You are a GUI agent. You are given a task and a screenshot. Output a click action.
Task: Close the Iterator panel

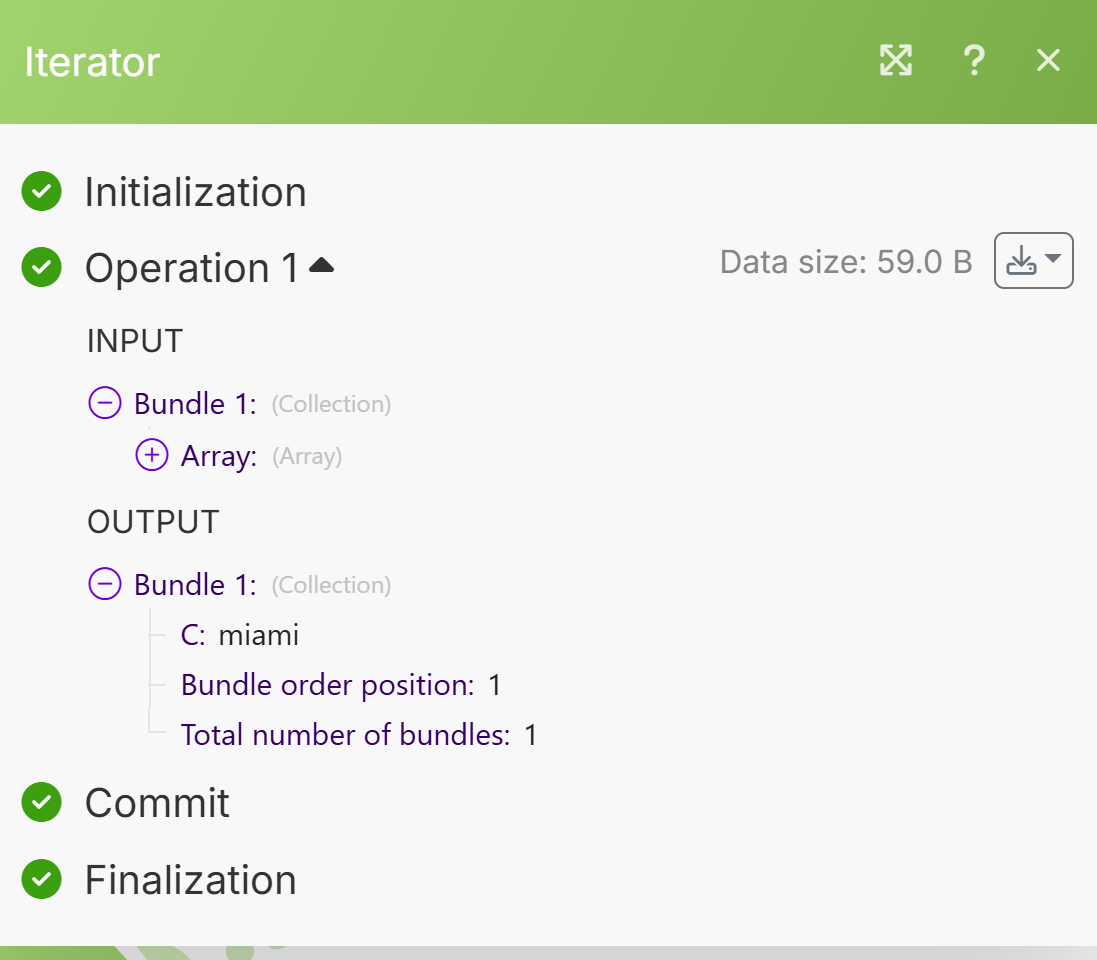pos(1048,60)
